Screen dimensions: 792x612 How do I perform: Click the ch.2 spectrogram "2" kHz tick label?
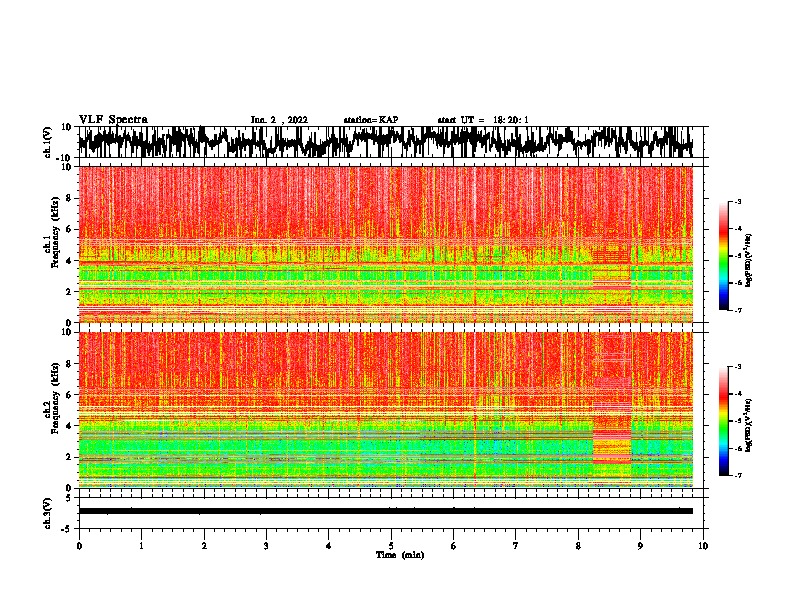click(x=69, y=457)
